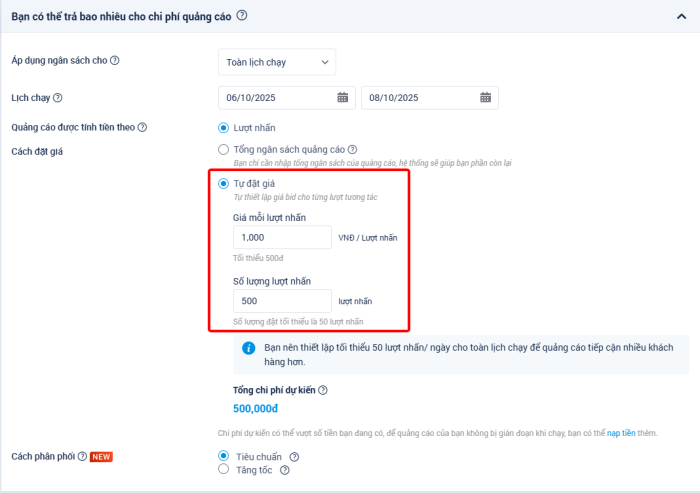The height and width of the screenshot is (493, 700).
Task: Click help icon next to 'Tăng tốc'
Action: tap(285, 470)
